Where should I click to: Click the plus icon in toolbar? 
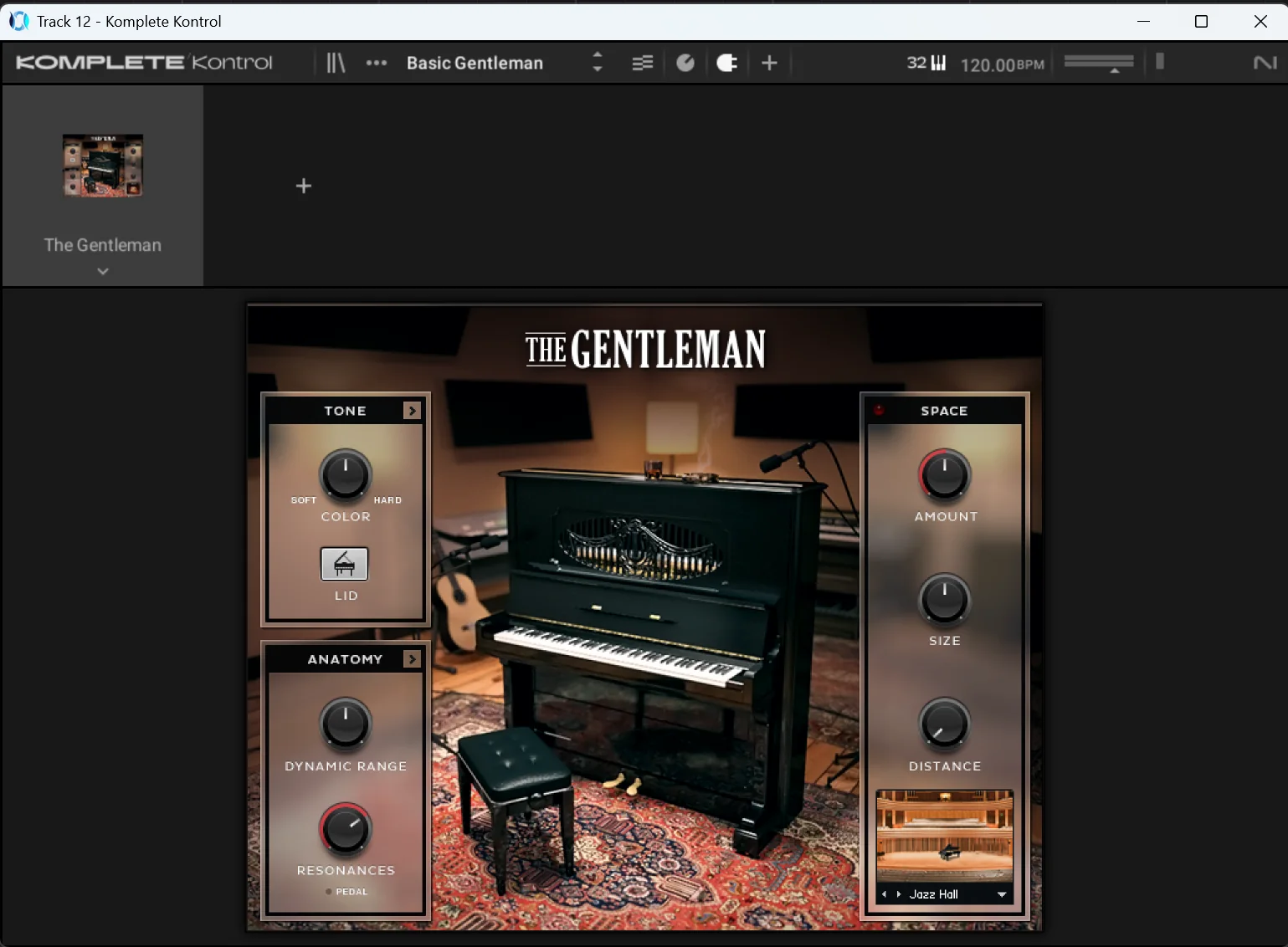pos(770,63)
